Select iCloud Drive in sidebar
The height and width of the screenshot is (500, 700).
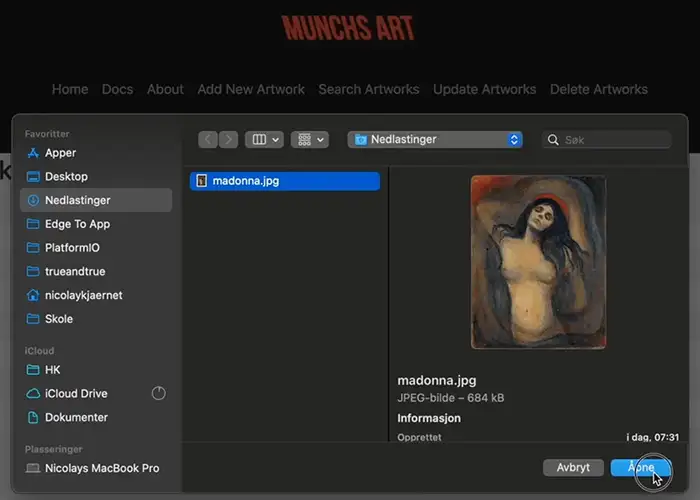pos(76,393)
